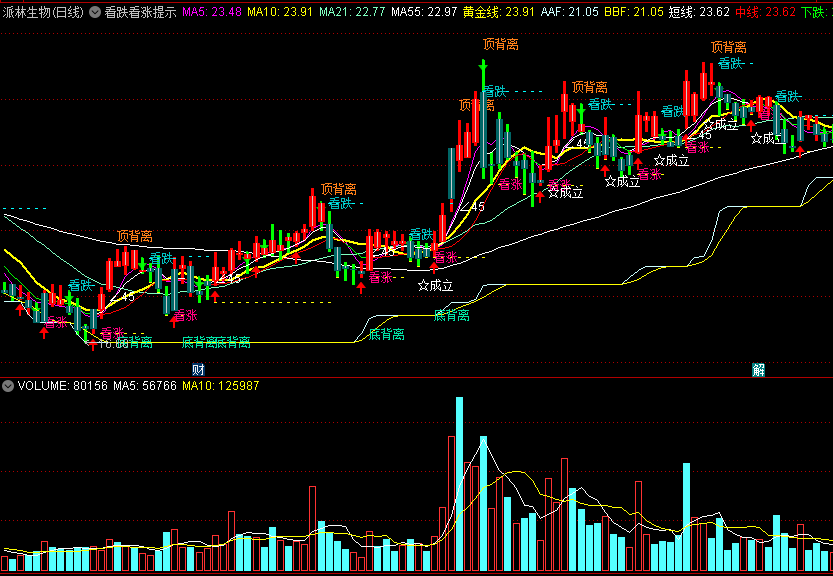The image size is (833, 576).
Task: Click the tallest cyan volume bar
Action: pyautogui.click(x=459, y=484)
